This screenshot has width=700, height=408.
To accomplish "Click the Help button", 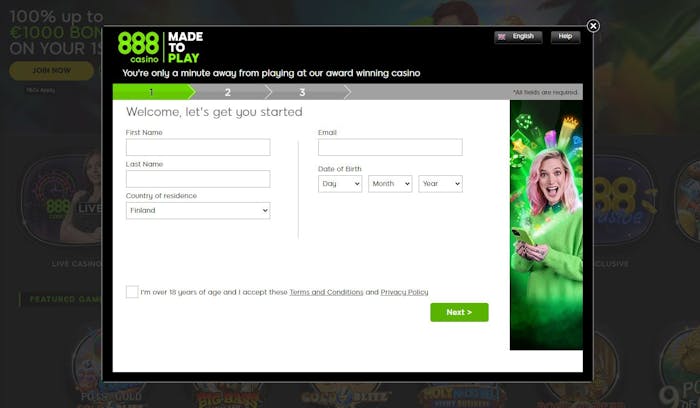I will click(565, 37).
